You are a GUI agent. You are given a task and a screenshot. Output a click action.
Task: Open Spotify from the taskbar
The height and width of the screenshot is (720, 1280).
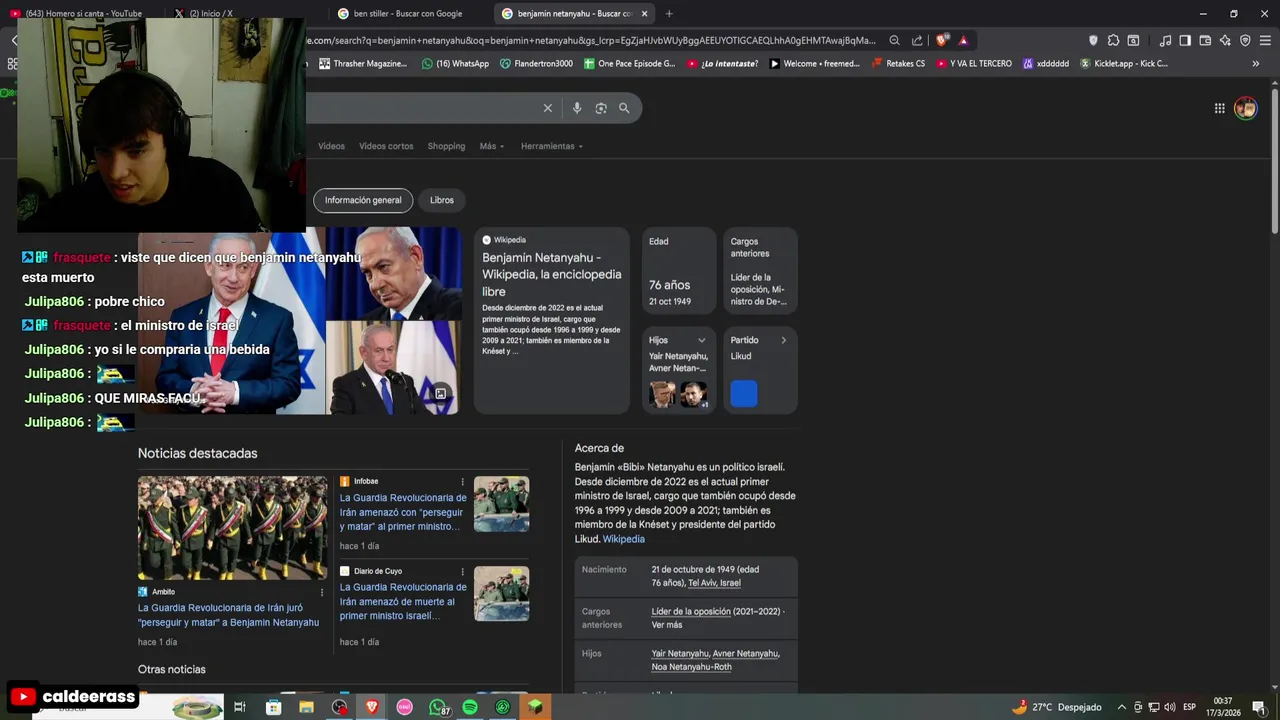pos(470,707)
